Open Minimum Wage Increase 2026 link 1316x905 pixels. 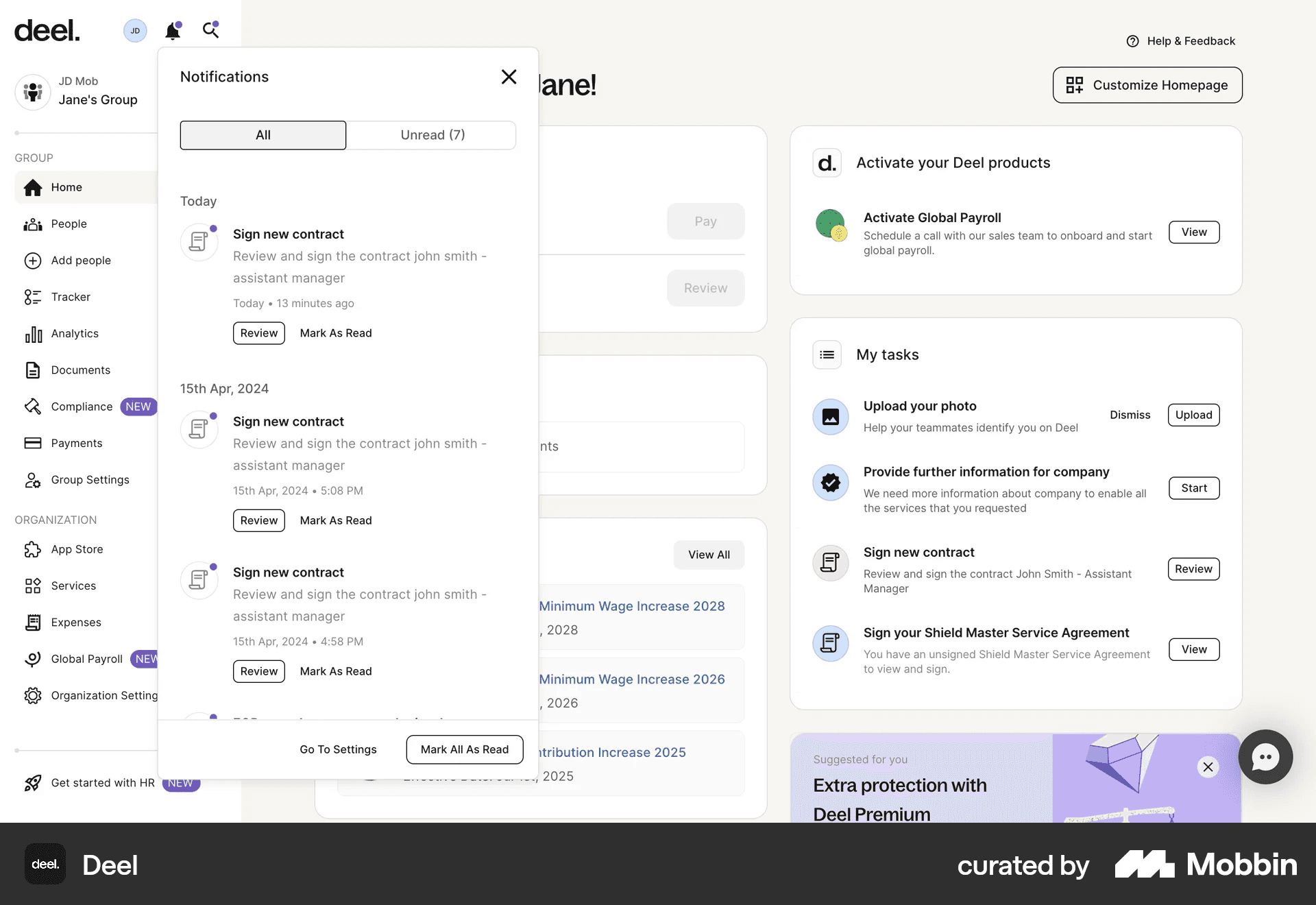(632, 679)
